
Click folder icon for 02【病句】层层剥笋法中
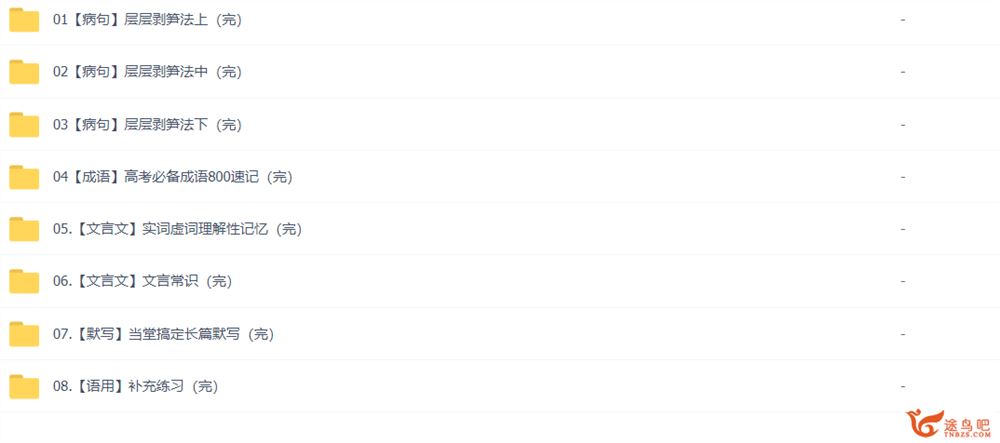coord(24,73)
